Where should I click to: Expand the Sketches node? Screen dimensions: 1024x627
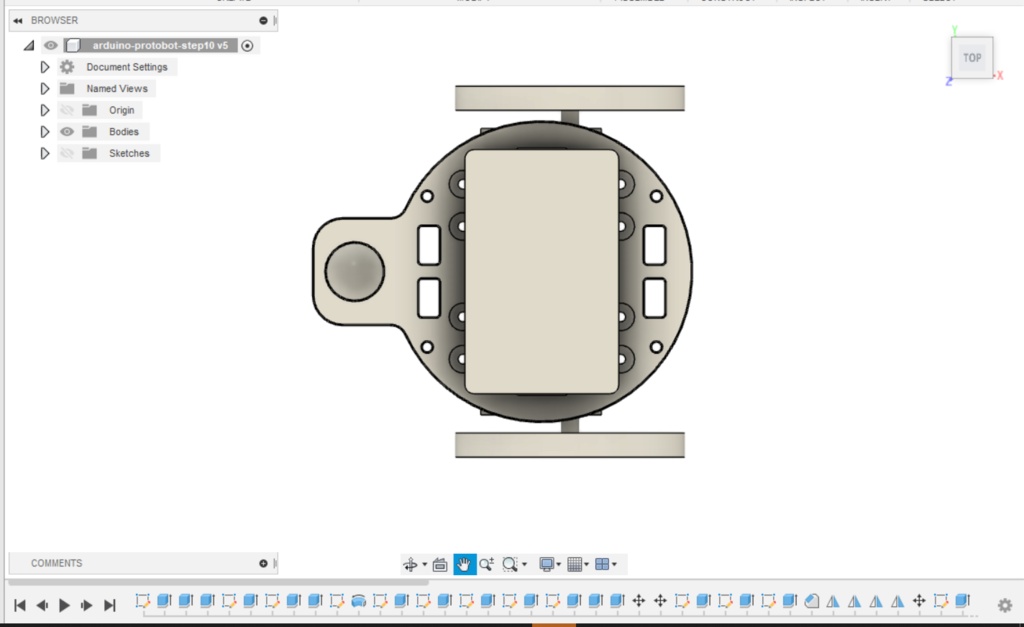click(44, 153)
